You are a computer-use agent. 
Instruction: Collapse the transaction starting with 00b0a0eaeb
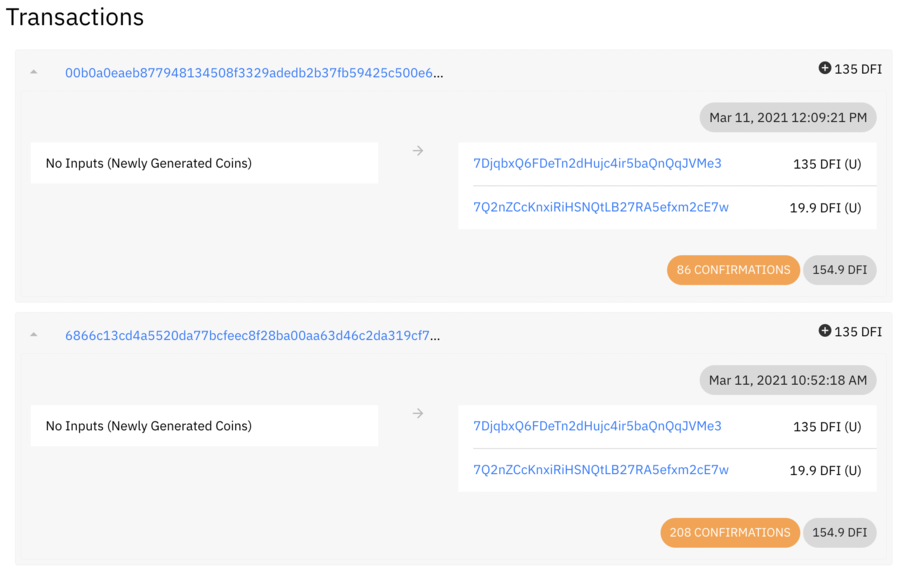(x=34, y=73)
